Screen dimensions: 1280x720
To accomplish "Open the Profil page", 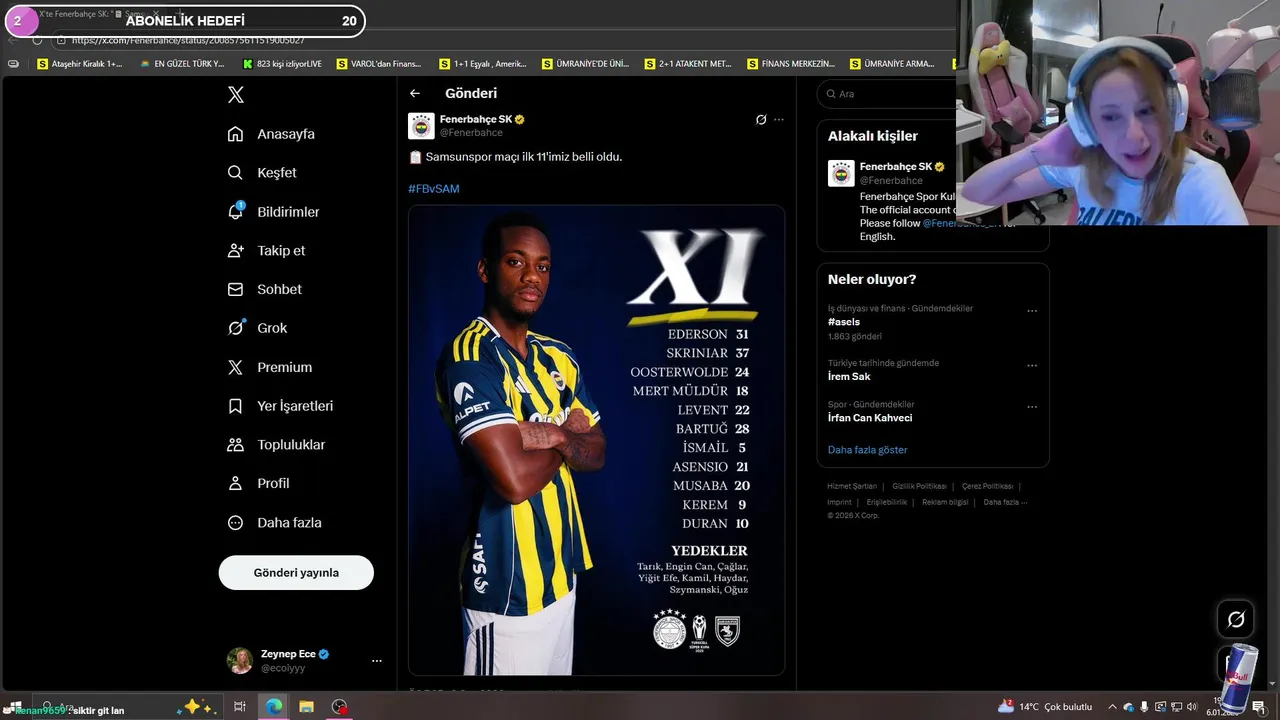I will click(x=258, y=484).
